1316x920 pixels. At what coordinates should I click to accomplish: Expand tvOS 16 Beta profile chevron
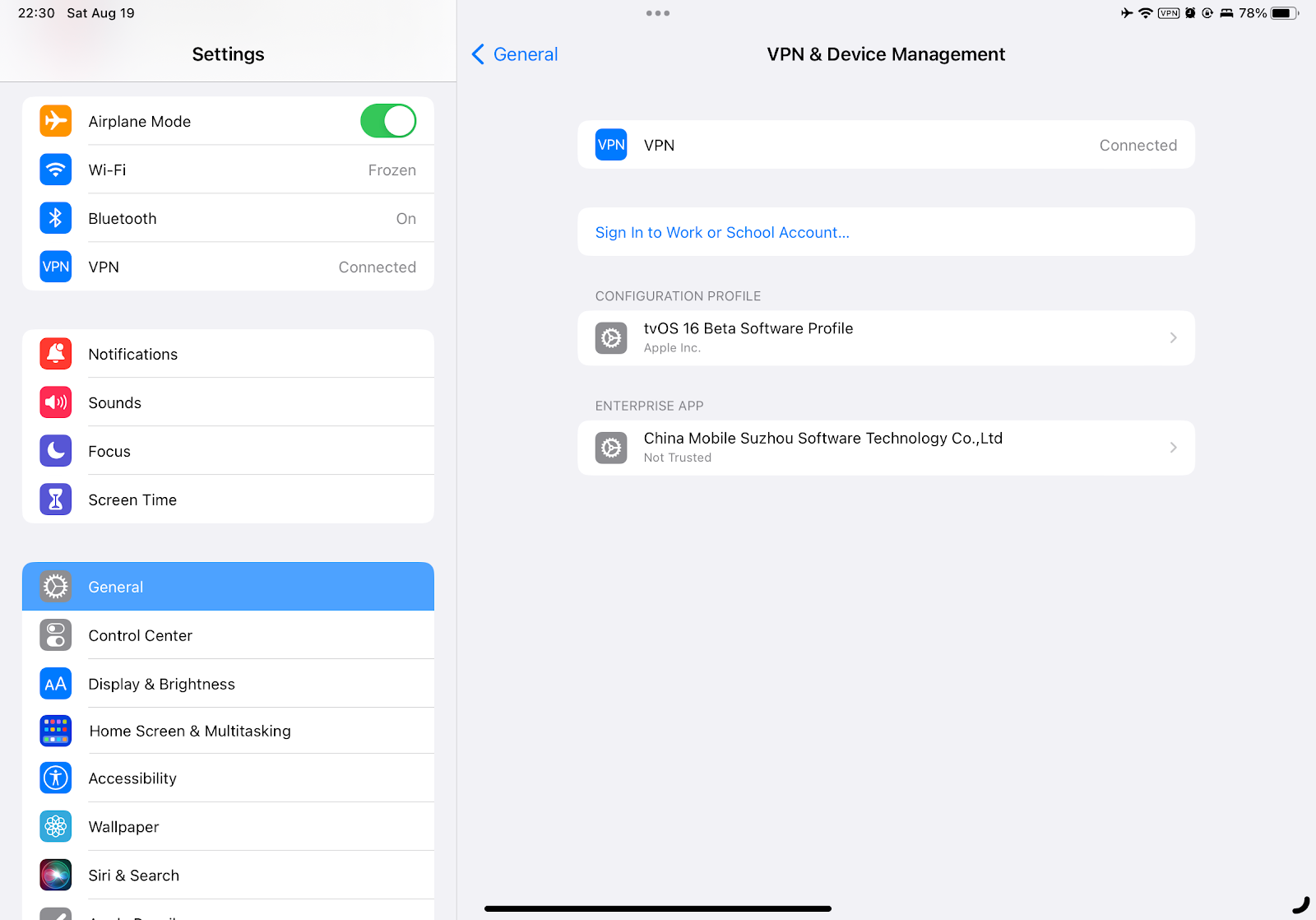click(x=1174, y=337)
